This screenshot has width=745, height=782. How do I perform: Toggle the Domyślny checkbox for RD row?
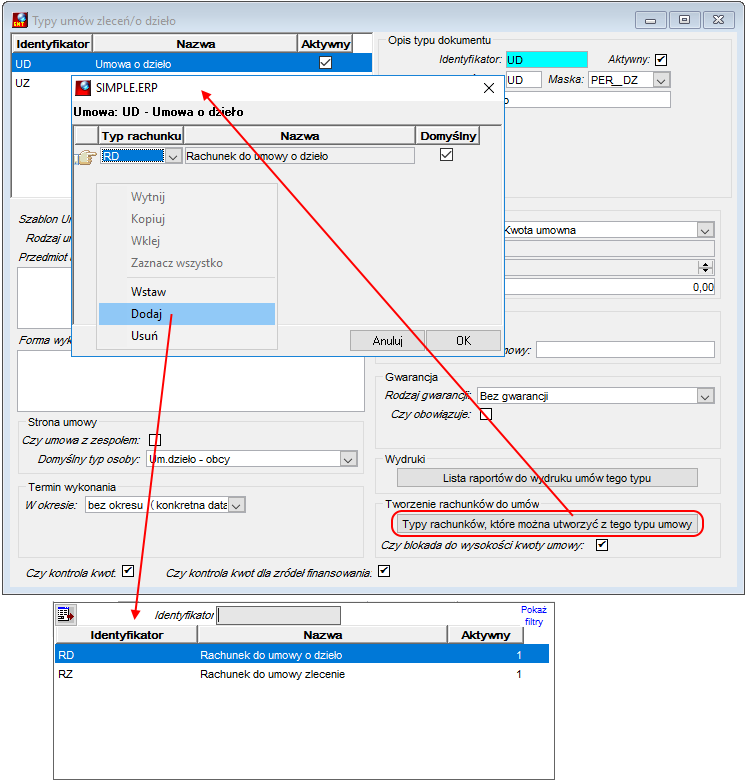pyautogui.click(x=446, y=155)
